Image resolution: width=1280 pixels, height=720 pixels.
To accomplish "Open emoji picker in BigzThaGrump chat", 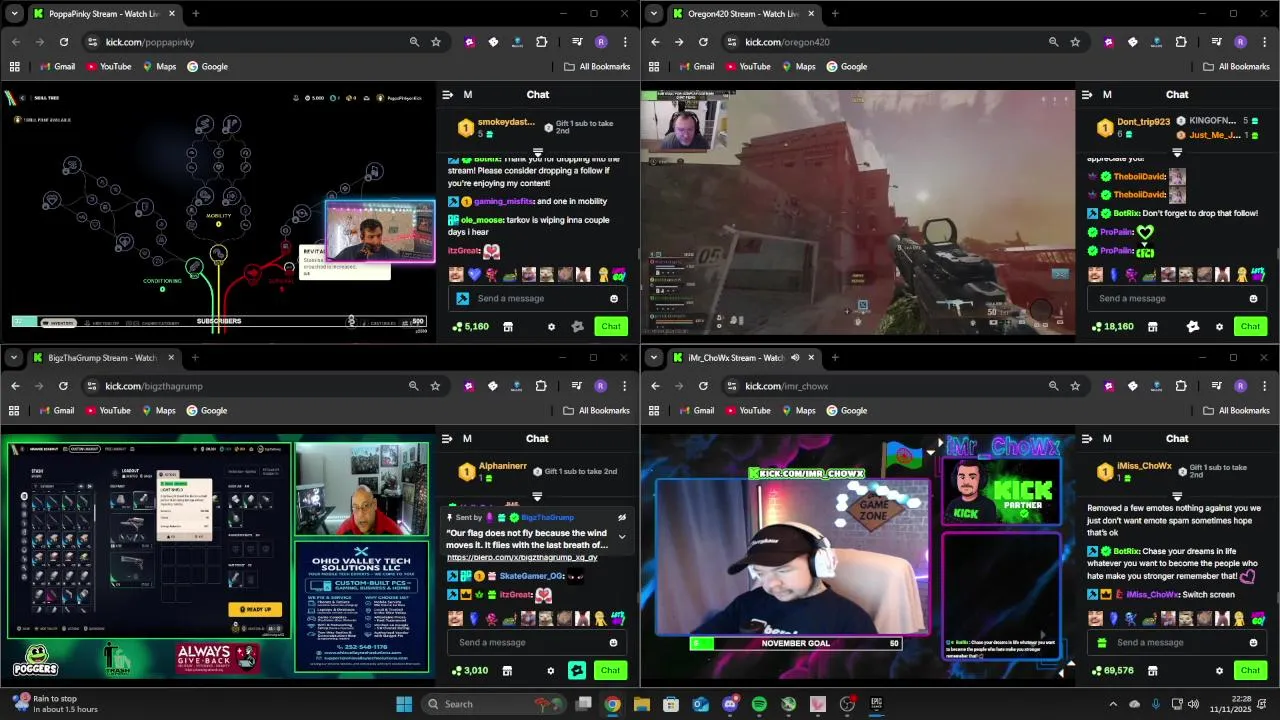I will tap(613, 643).
